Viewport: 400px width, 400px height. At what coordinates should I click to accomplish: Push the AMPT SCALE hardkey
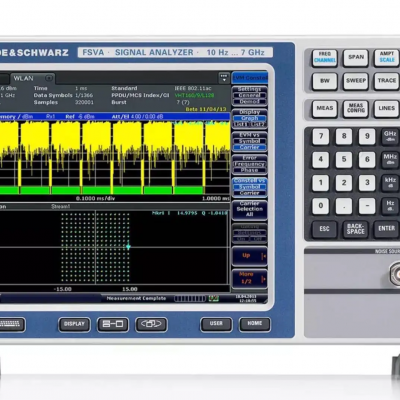coord(386,58)
